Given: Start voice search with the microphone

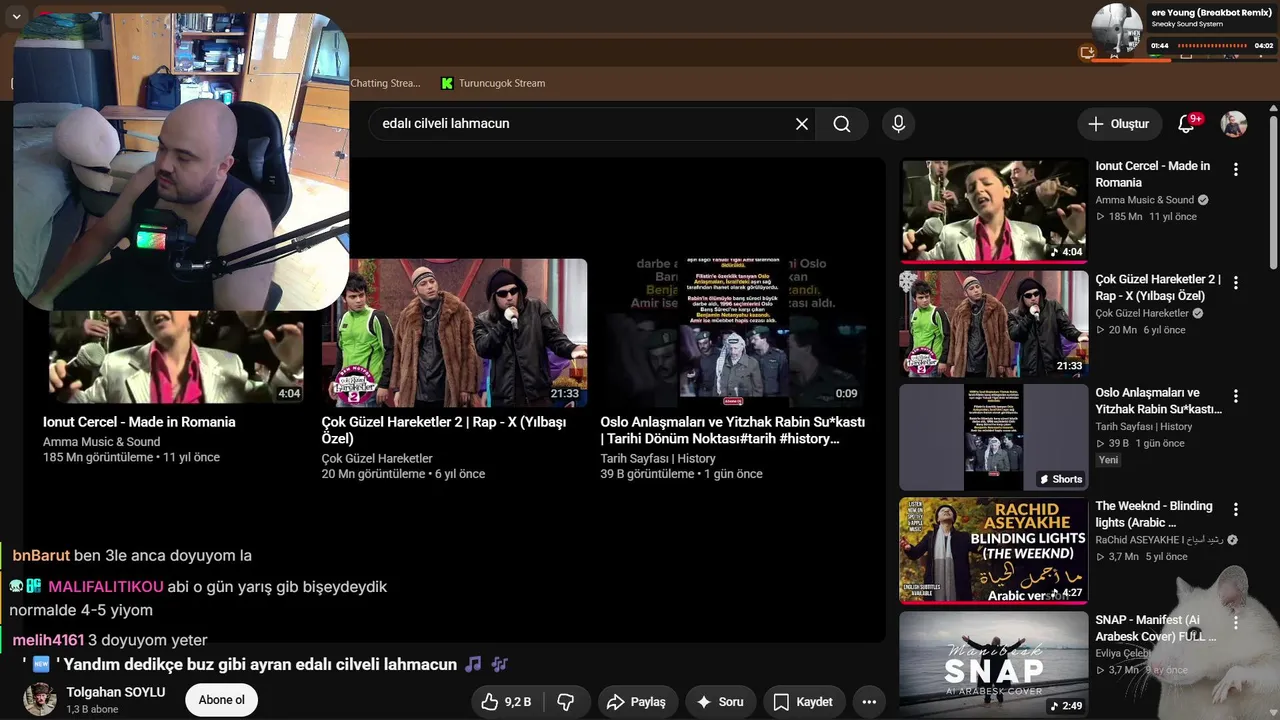Looking at the screenshot, I should tap(898, 124).
